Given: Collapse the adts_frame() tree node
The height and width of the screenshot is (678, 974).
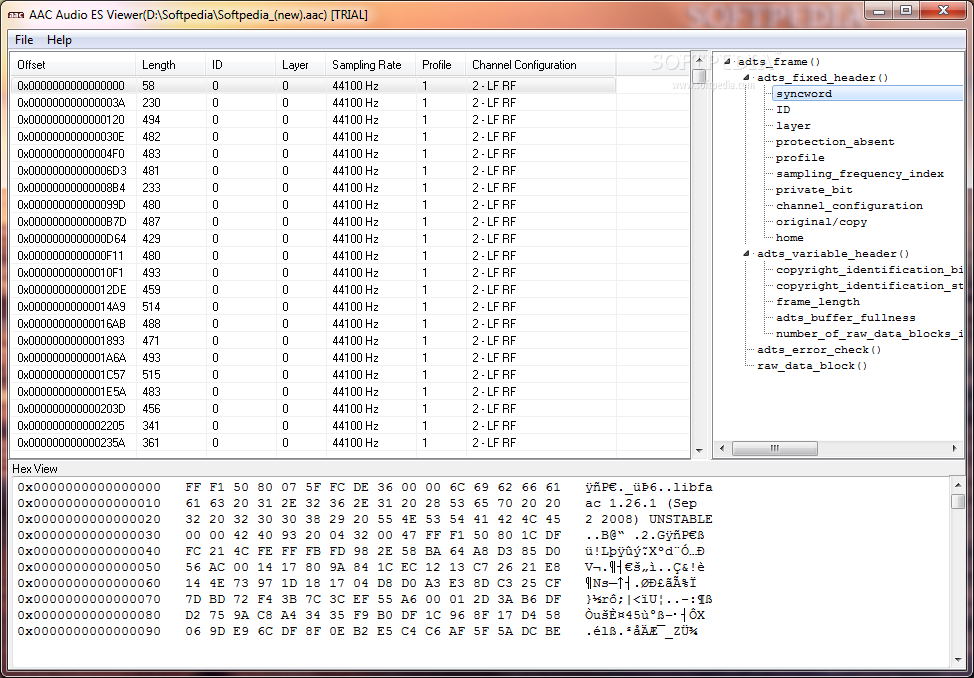Looking at the screenshot, I should tap(727, 62).
